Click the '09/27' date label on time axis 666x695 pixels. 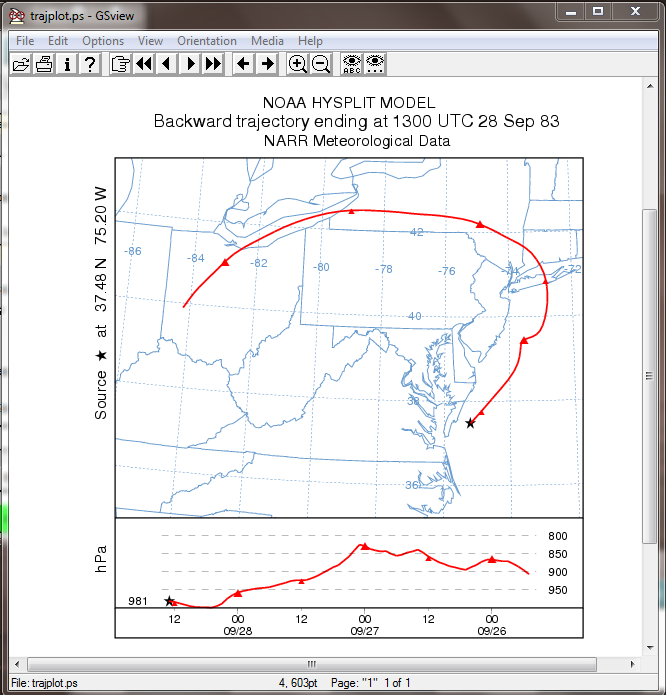365,631
